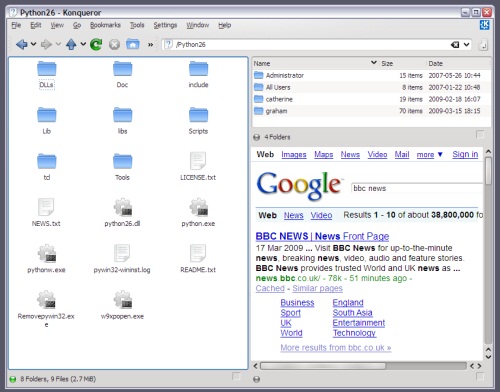Toggle the link checkbox beside 4 Folders status

point(480,134)
